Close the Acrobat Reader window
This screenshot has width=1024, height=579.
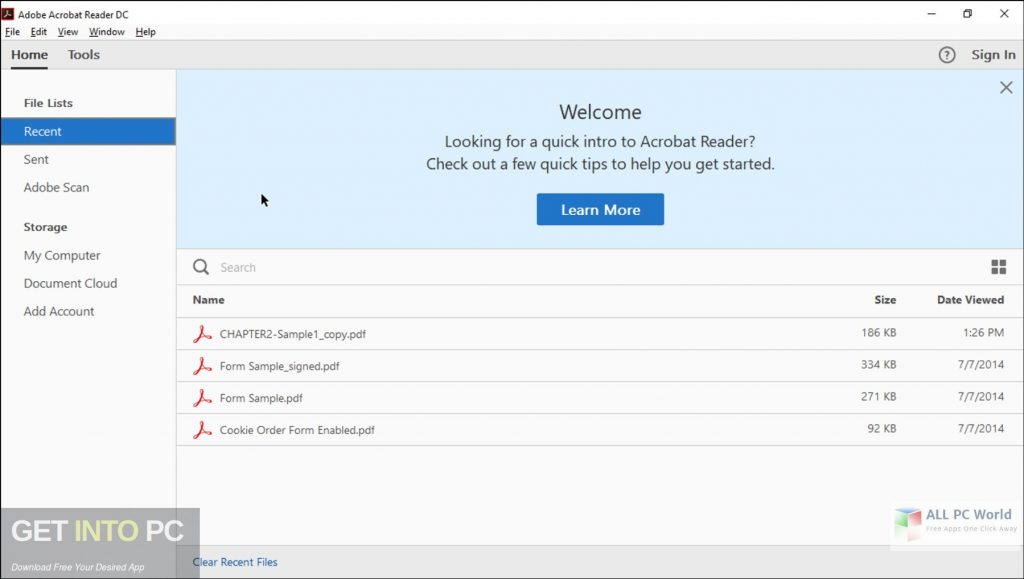tap(1004, 14)
